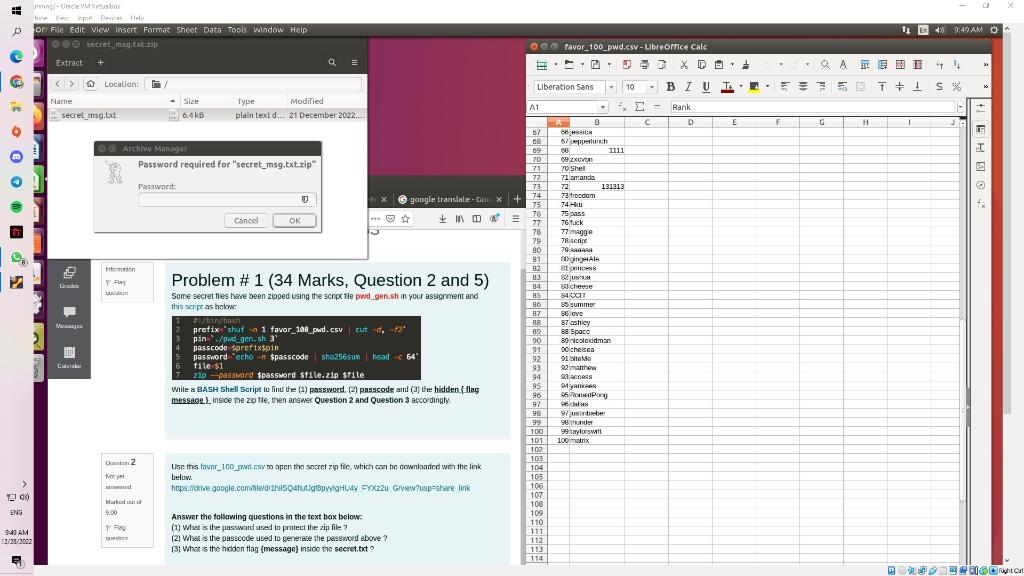Open the Save dropdown arrow in Calc
The width and height of the screenshot is (1024, 576).
click(609, 65)
